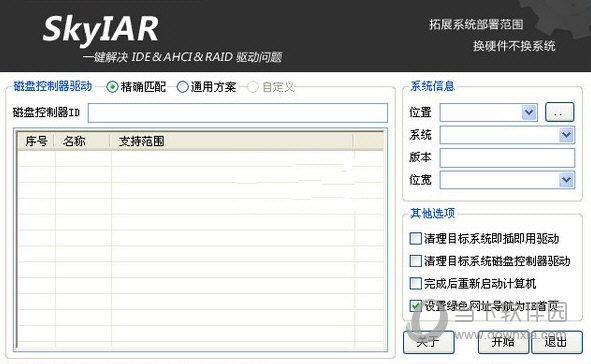Screen dimensions: 591x364
Task: Click the 名称 column header
Action: [83, 141]
